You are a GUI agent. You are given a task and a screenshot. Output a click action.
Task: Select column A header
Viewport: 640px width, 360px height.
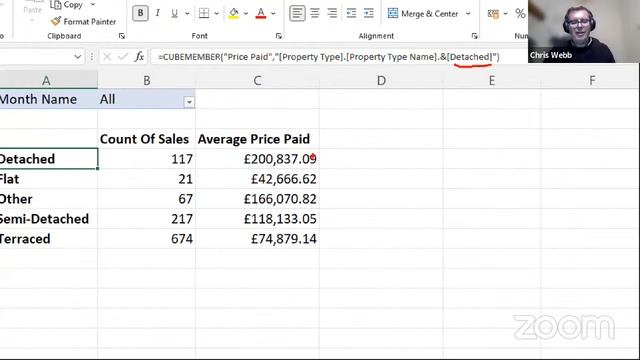click(49, 80)
